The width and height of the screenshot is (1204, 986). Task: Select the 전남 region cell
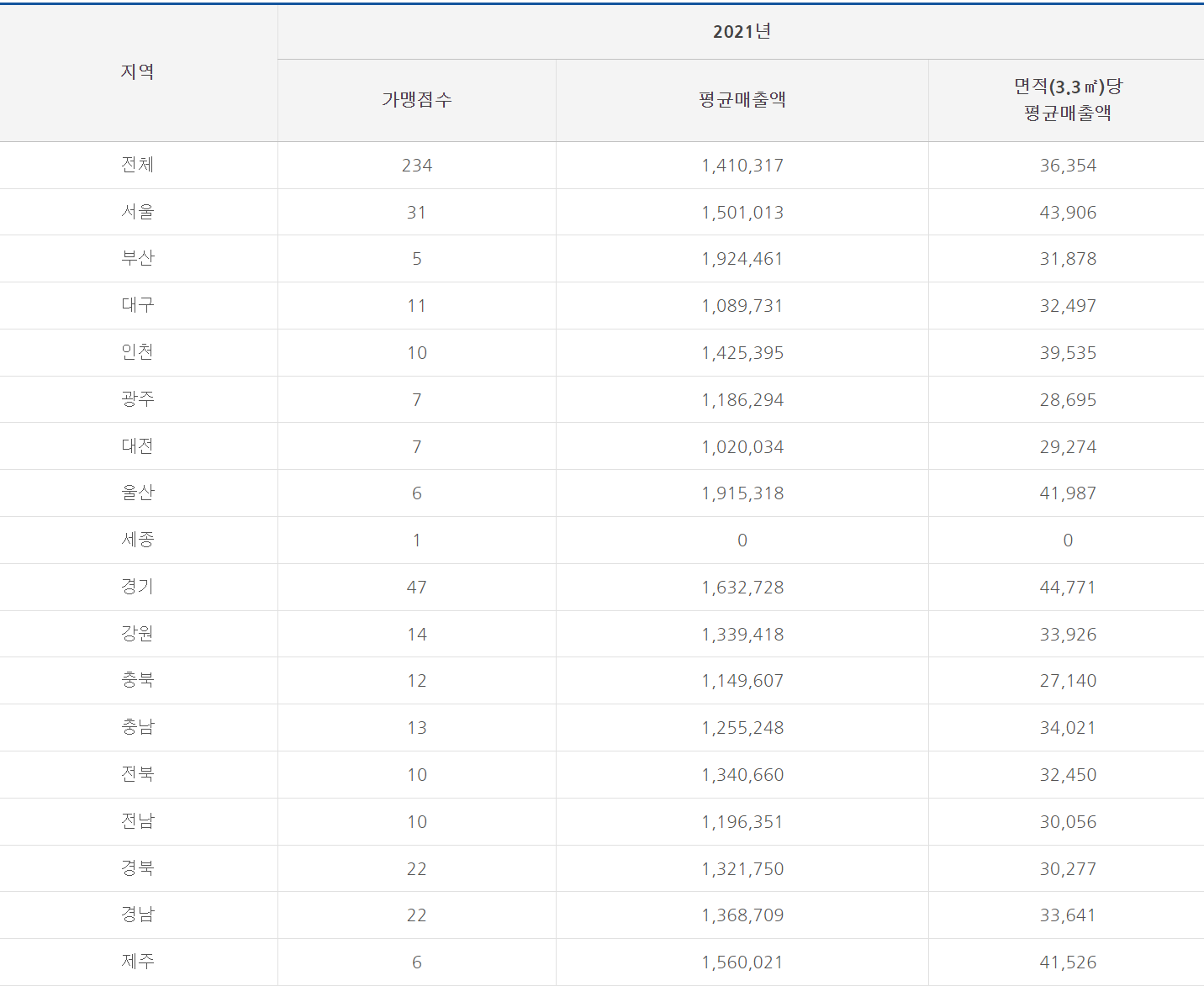(138, 821)
